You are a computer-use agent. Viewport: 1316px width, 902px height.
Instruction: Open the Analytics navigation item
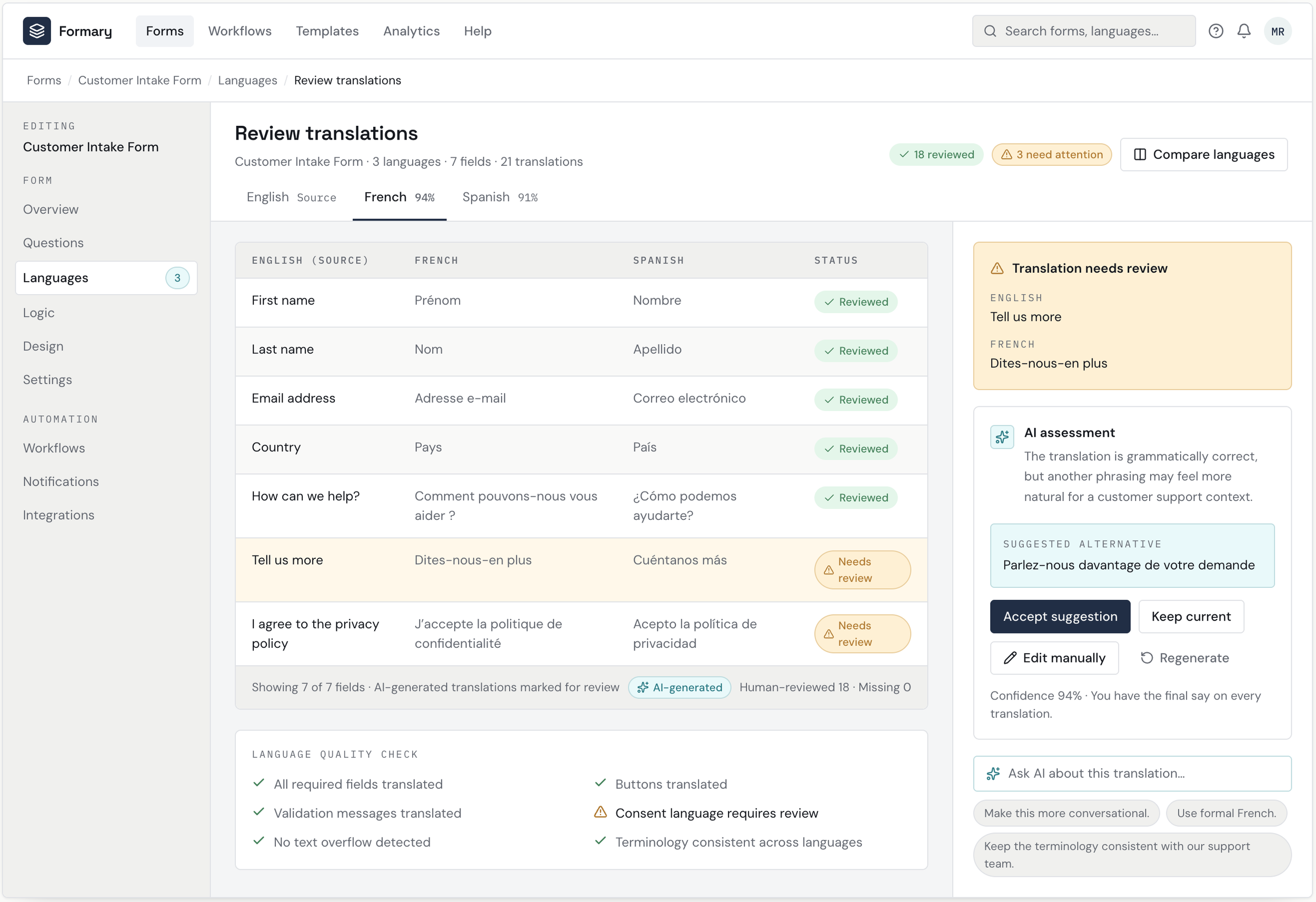click(412, 31)
